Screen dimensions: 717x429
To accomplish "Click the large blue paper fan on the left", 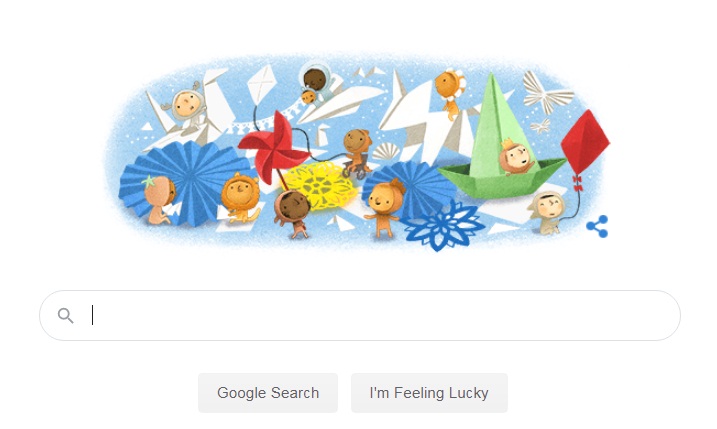I will (x=183, y=182).
